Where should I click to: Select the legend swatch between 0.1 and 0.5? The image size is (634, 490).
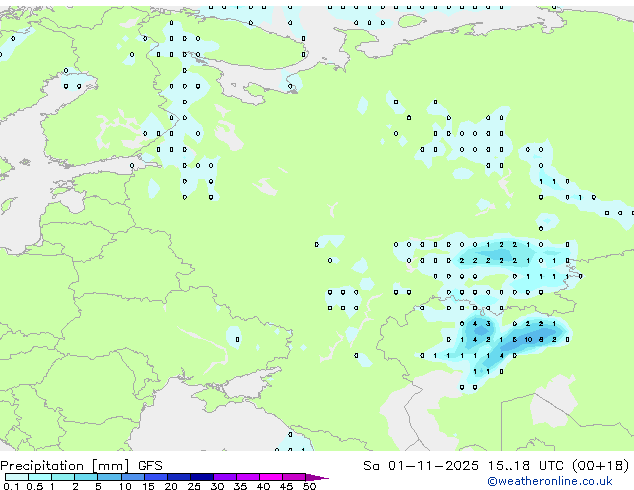[17, 477]
